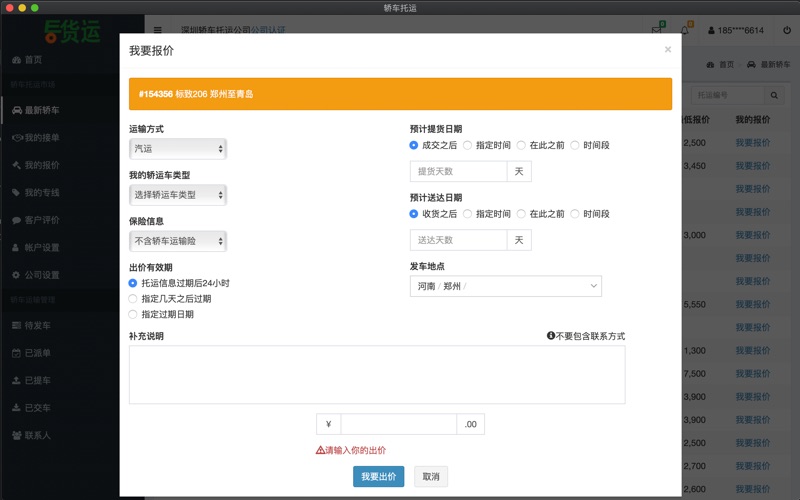Viewport: 800px width, 500px height.
Task: Open the 发车地点 location selector
Action: pyautogui.click(x=505, y=287)
